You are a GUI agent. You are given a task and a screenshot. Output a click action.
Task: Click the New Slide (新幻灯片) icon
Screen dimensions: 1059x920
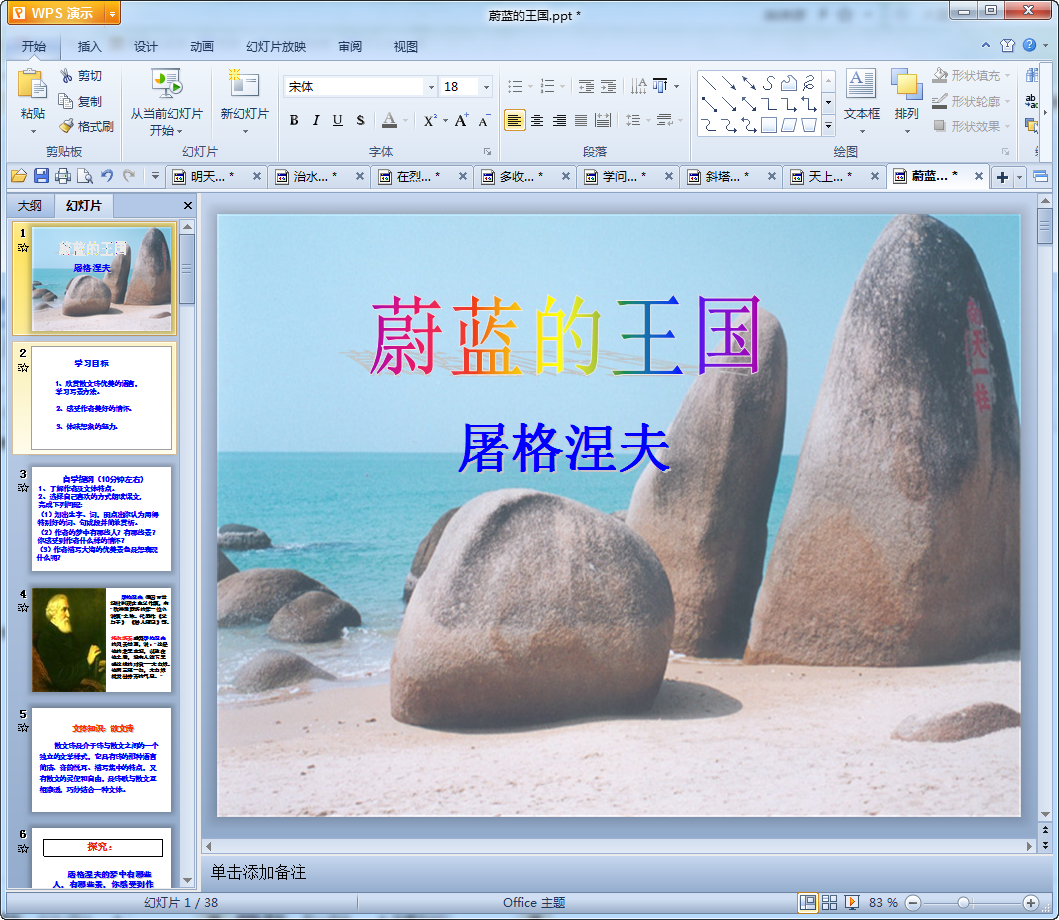coord(244,84)
